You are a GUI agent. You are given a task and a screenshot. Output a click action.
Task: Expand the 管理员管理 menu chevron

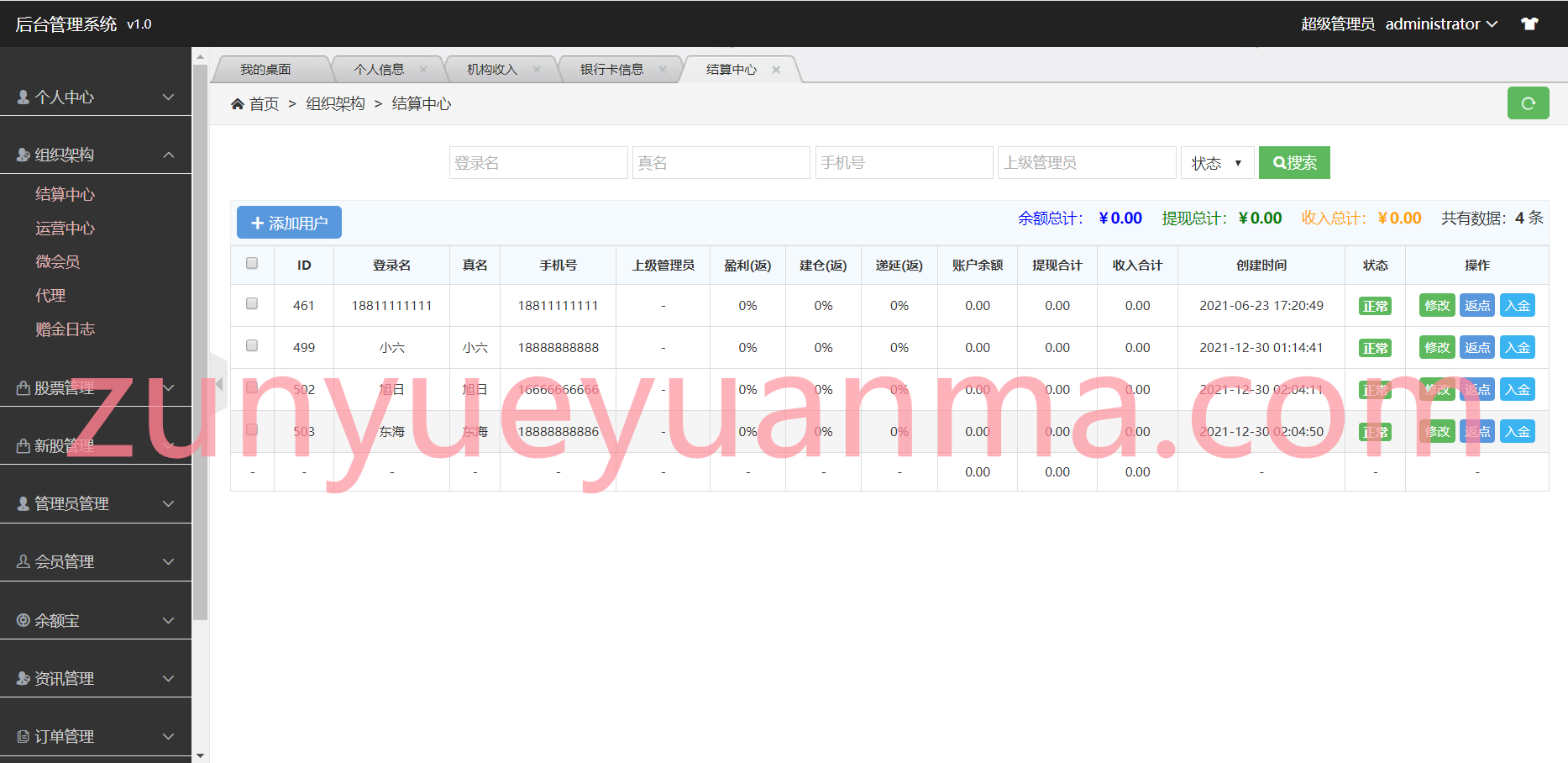coord(169,503)
